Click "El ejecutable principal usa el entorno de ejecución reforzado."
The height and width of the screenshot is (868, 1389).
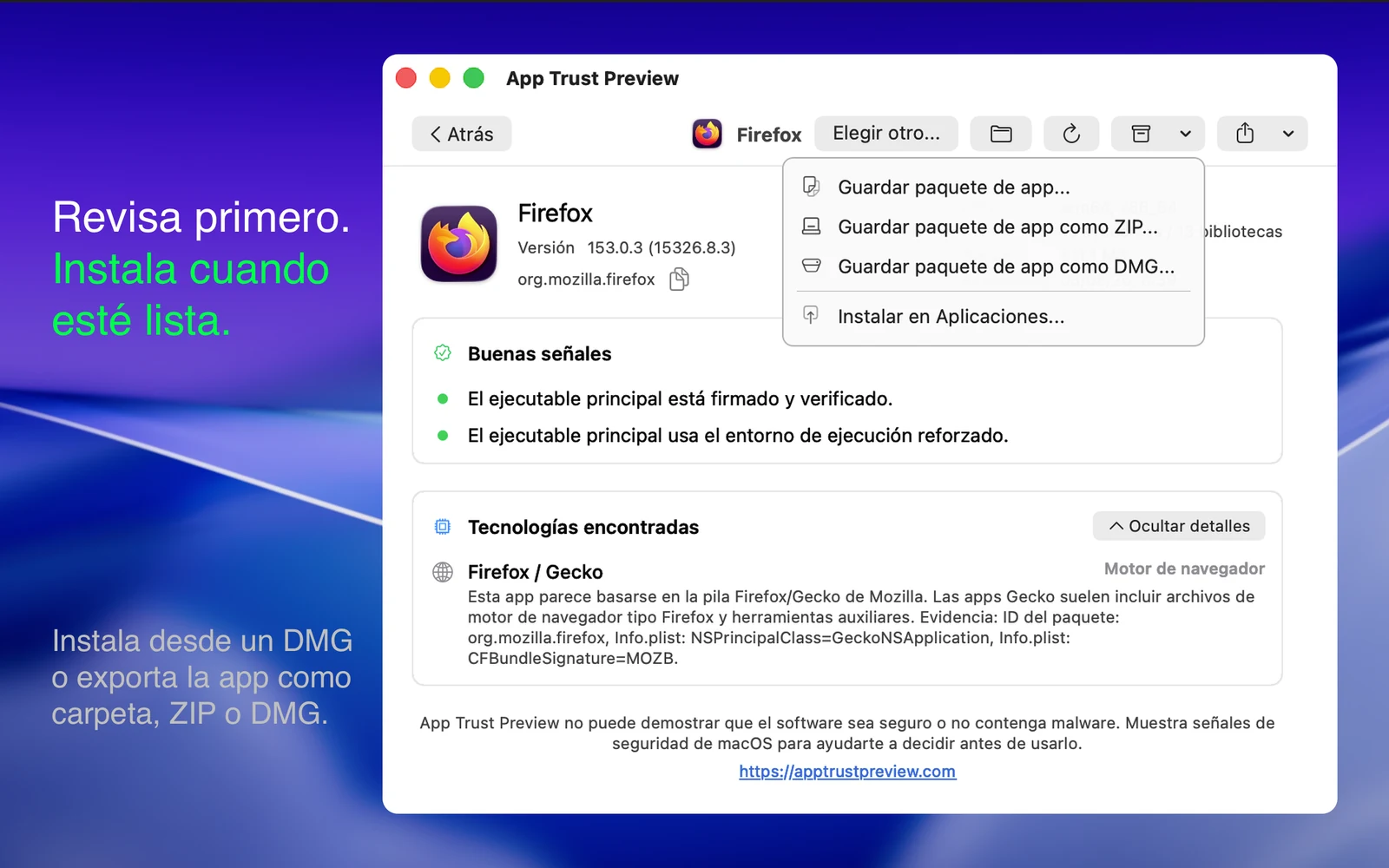pos(738,435)
